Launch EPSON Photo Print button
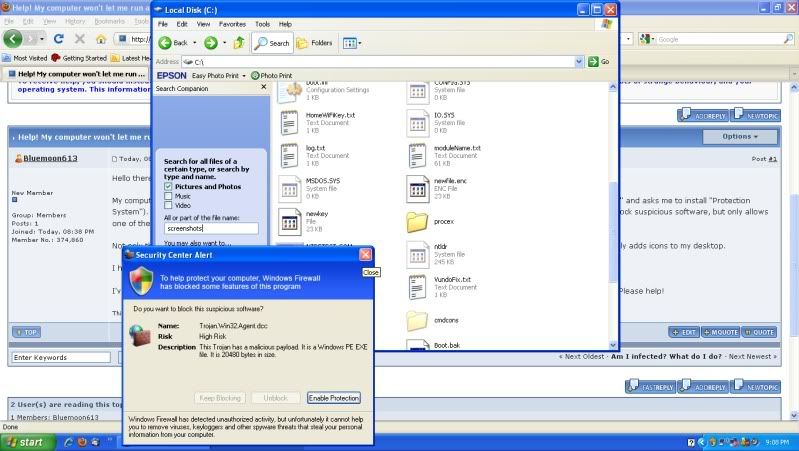 pyautogui.click(x=272, y=75)
